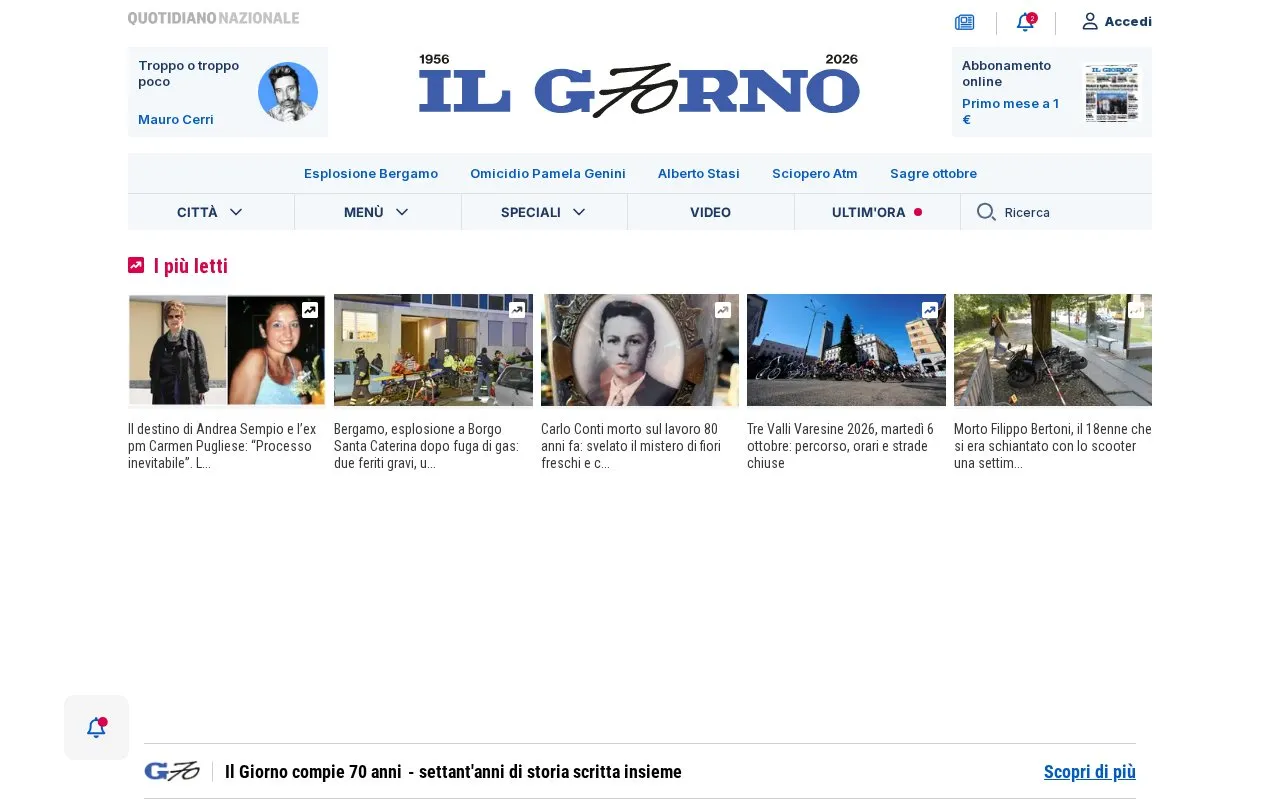This screenshot has width=1280, height=800.
Task: Expand the Città dropdown menu
Action: click(211, 212)
